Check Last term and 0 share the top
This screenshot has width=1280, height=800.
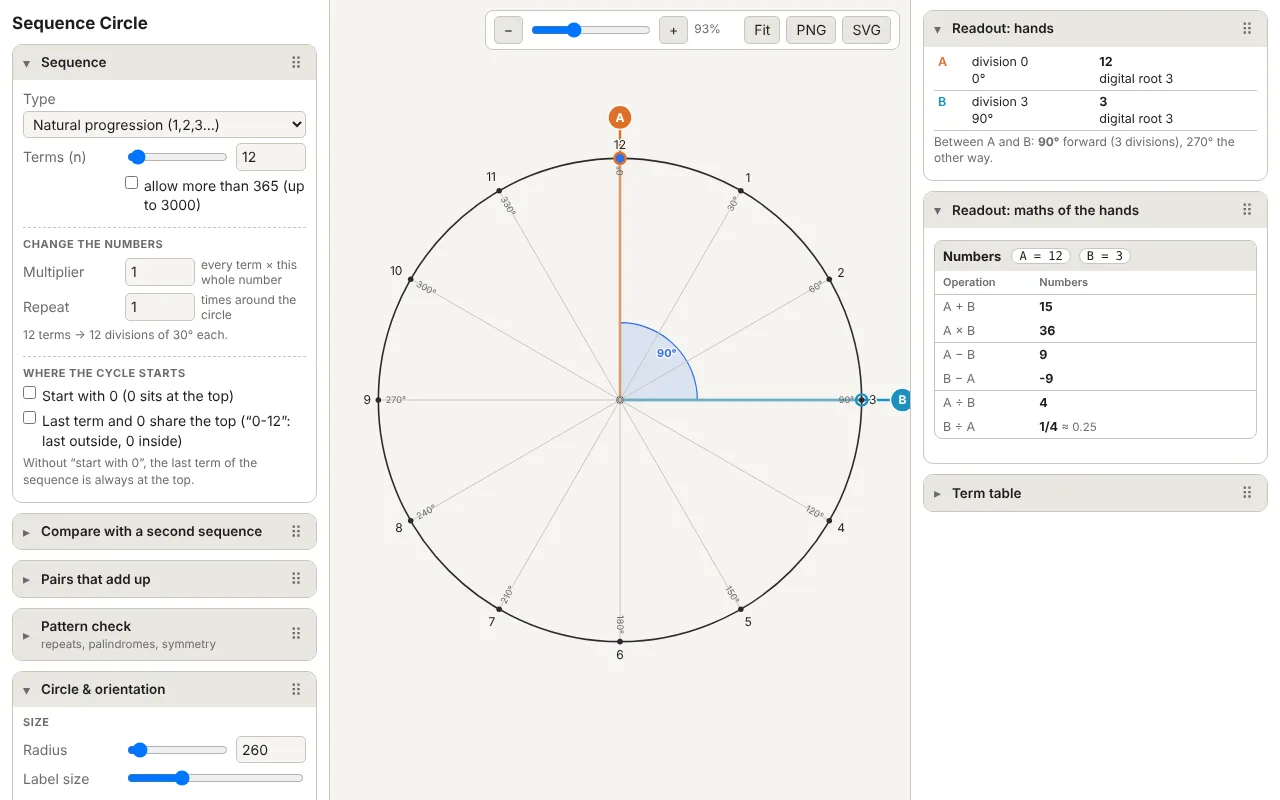[30, 419]
